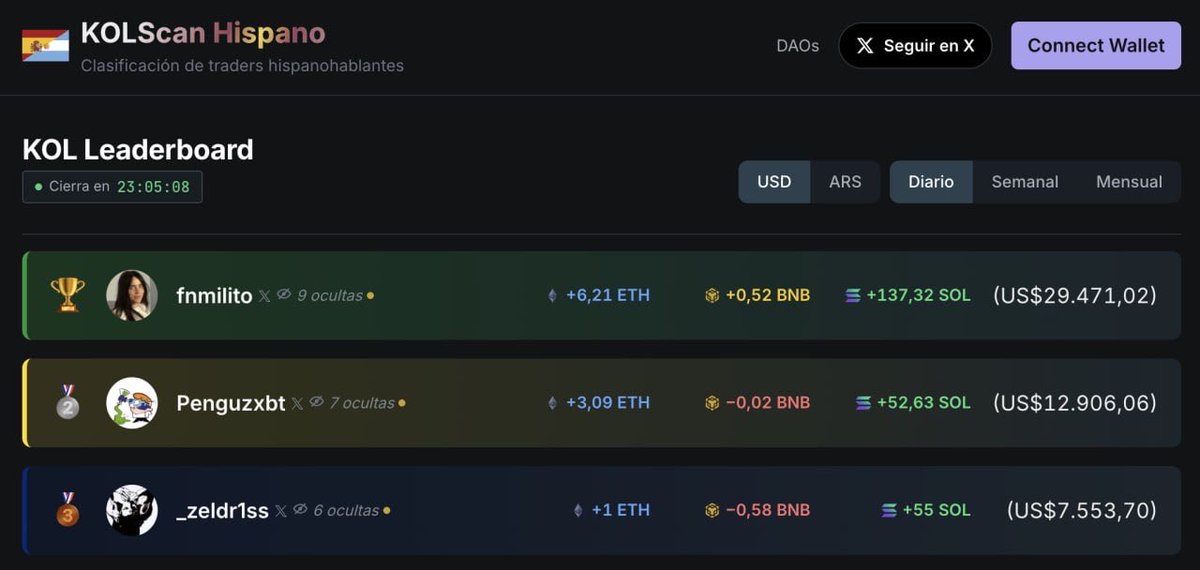Viewport: 1200px width, 570px height.
Task: Select the Diario tab
Action: [x=931, y=182]
